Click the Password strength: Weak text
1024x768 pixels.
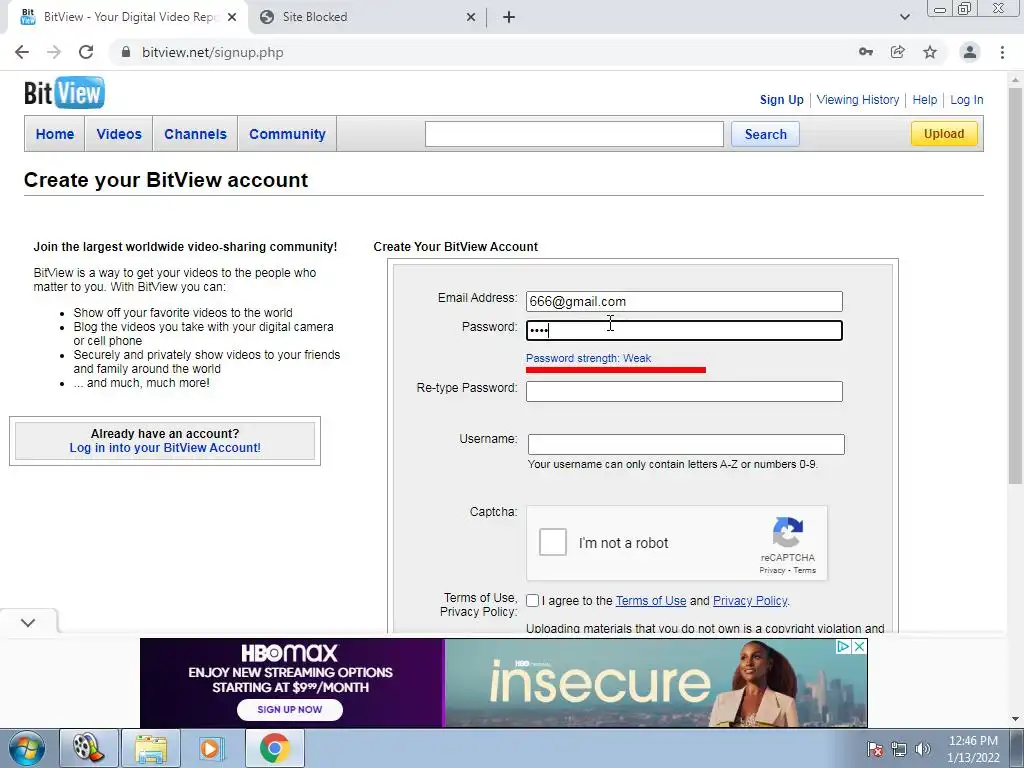[588, 358]
